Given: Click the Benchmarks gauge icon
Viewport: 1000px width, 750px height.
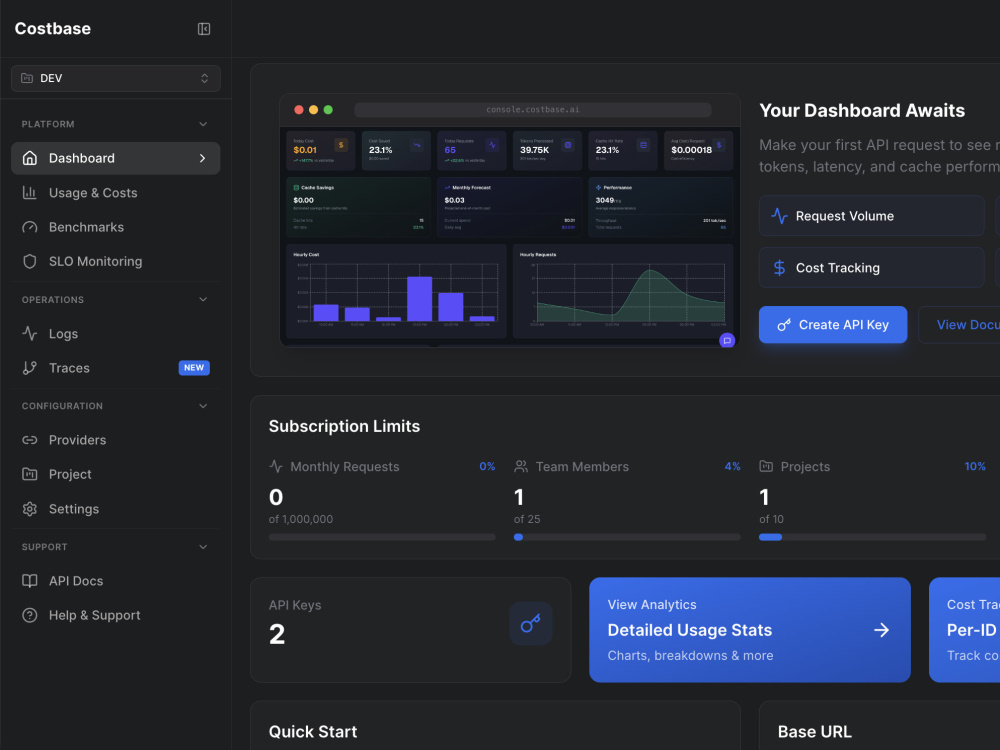Looking at the screenshot, I should tap(29, 227).
